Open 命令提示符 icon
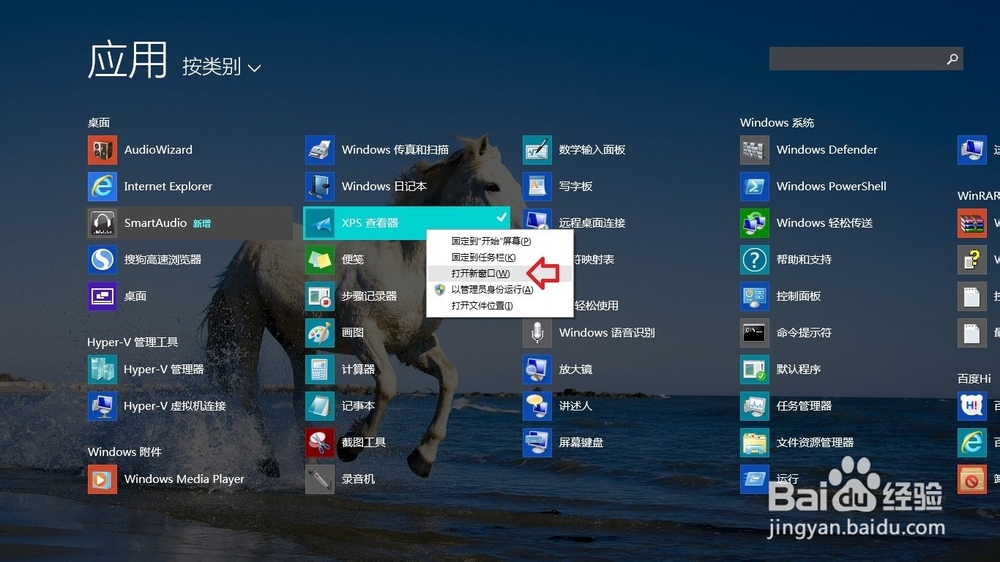This screenshot has height=562, width=1000. [754, 333]
